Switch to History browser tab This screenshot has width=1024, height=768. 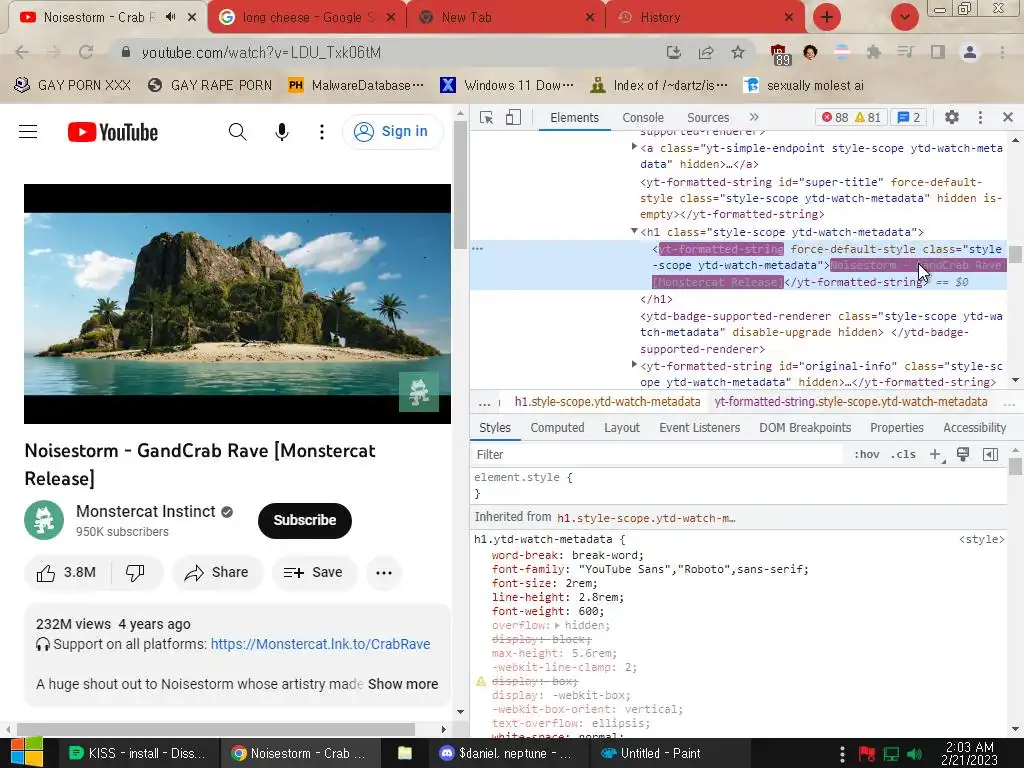click(705, 17)
